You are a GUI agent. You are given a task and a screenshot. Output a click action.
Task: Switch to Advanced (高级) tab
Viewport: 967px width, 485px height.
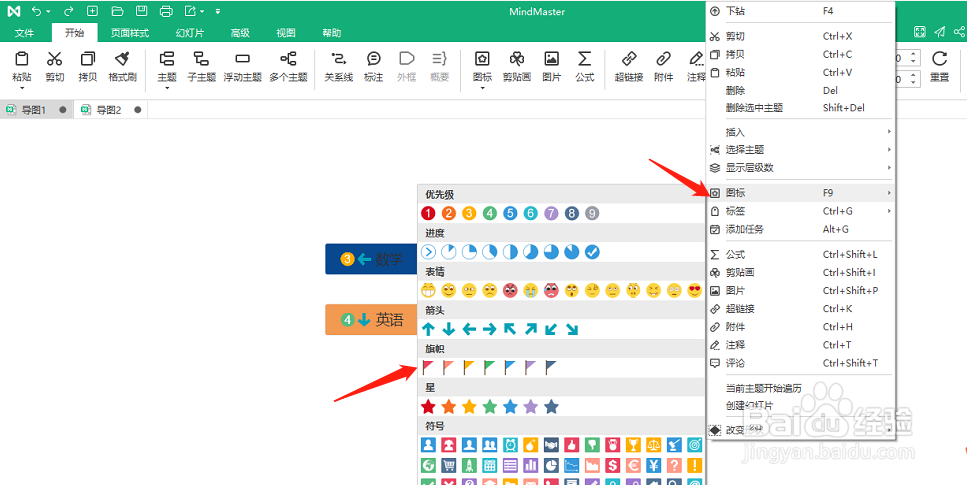[x=240, y=33]
